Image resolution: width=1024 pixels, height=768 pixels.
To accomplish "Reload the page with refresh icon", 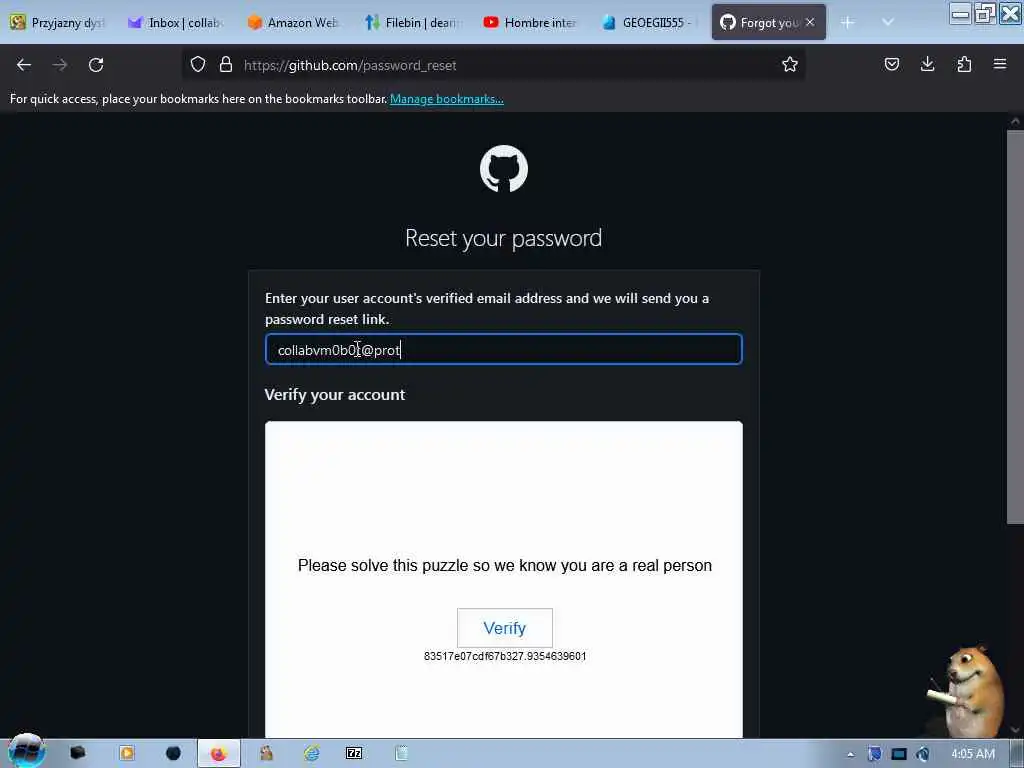I will pos(96,65).
